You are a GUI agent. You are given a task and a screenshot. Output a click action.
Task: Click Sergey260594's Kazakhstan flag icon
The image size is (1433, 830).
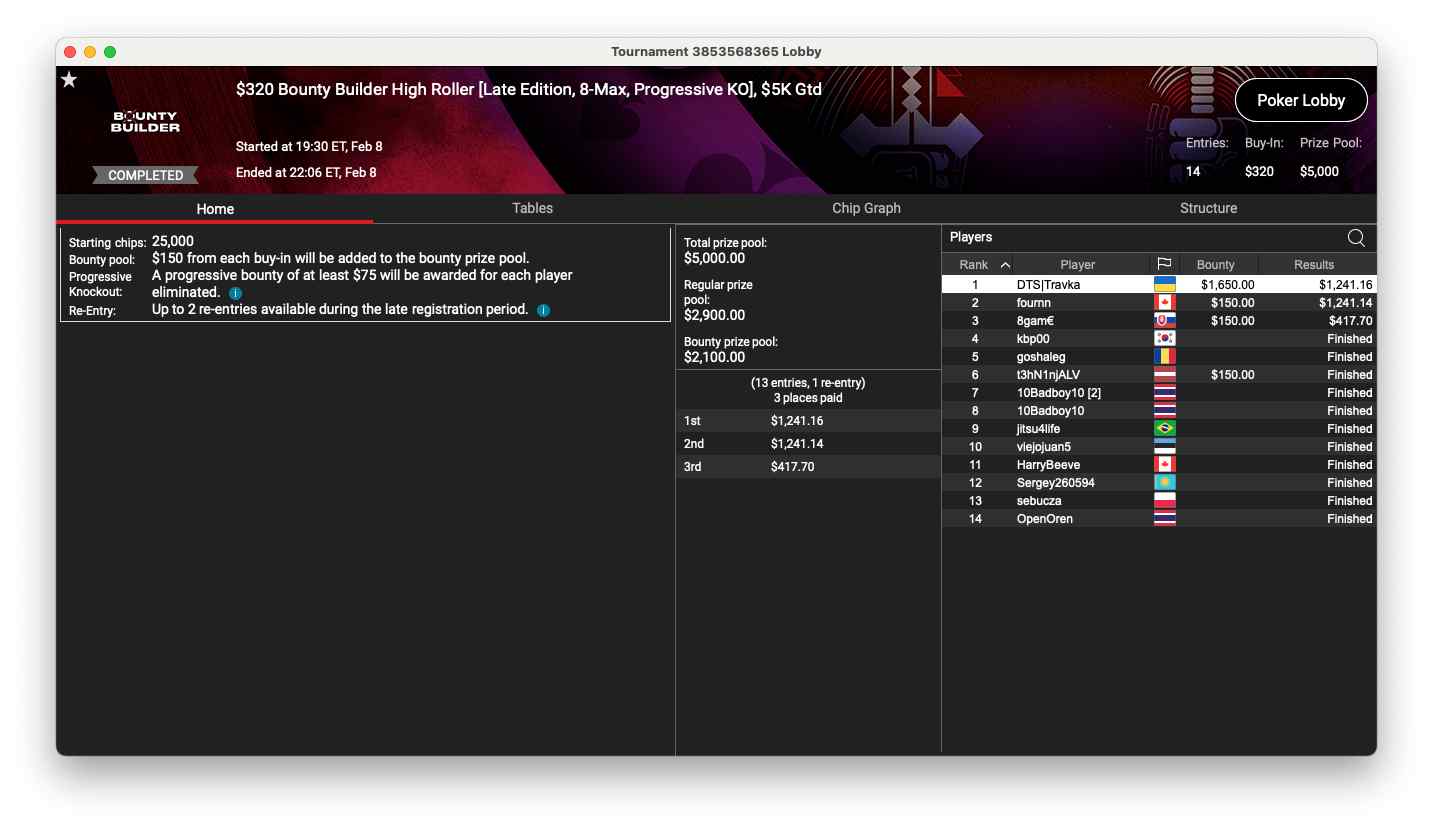click(x=1164, y=483)
